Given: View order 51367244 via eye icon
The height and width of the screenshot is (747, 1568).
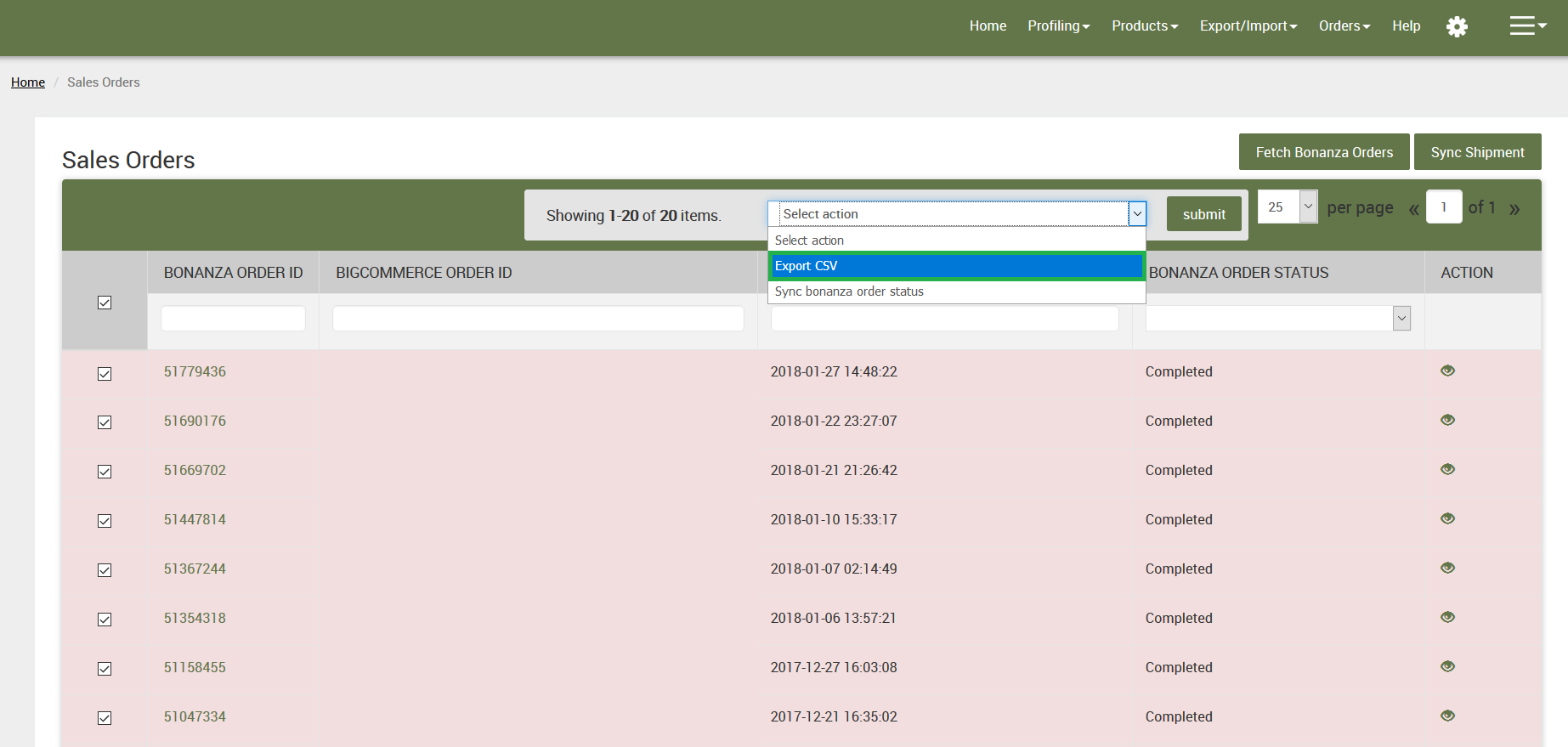Looking at the screenshot, I should [1448, 568].
